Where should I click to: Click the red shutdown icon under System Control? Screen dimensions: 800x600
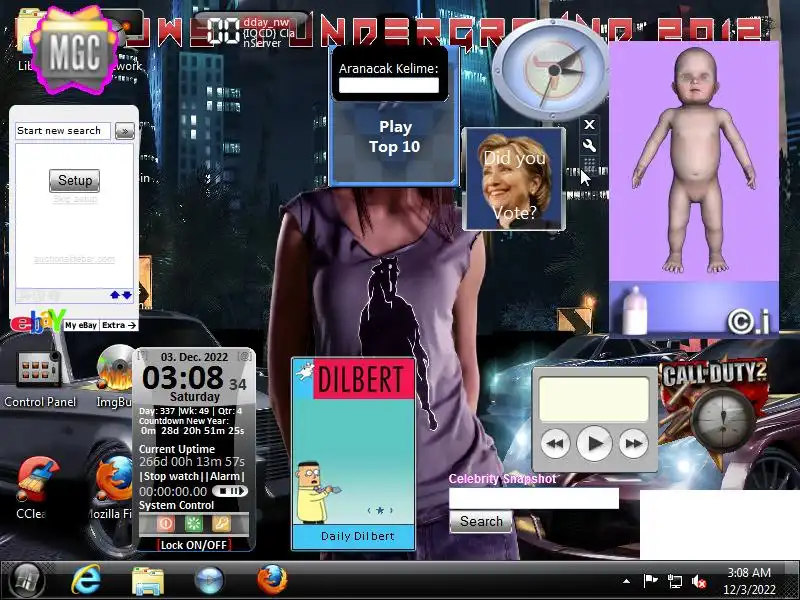[x=165, y=524]
